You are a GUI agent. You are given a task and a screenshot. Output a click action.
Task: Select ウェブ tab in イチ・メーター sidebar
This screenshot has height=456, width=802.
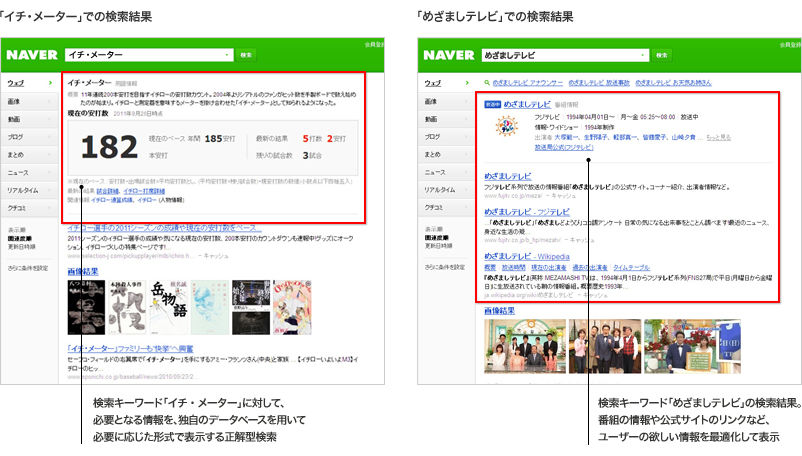click(29, 83)
